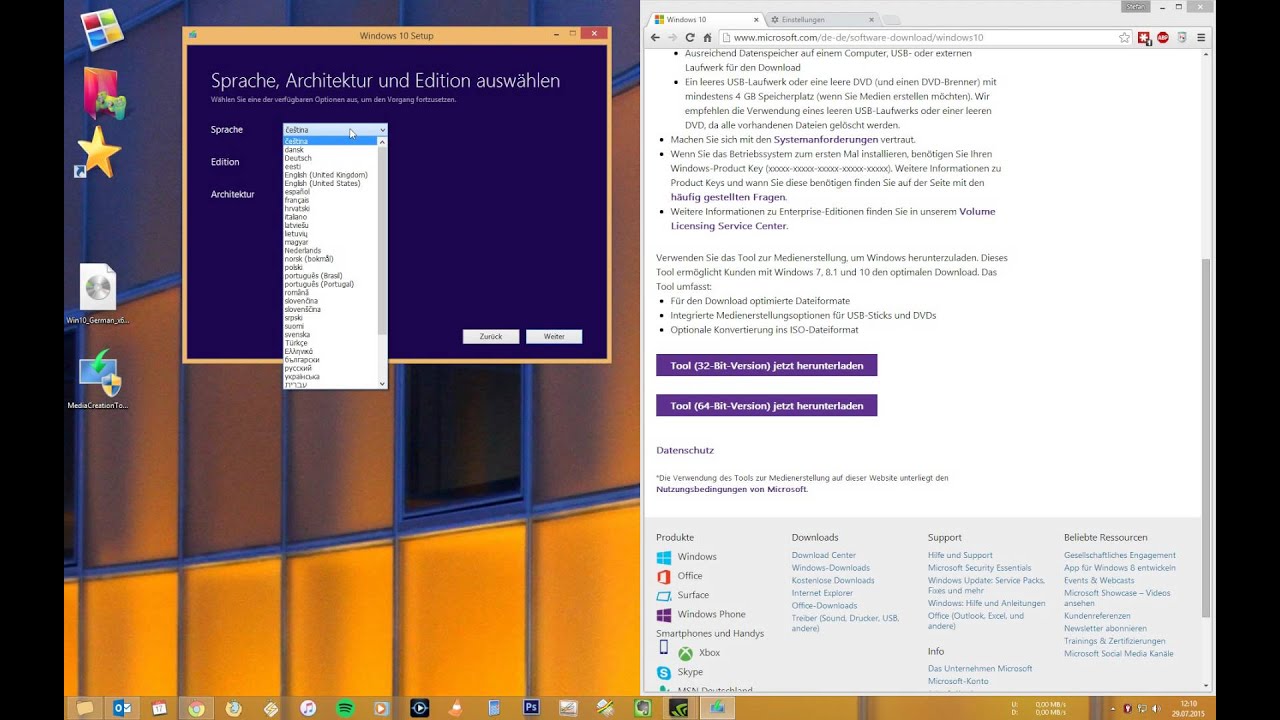This screenshot has height=720, width=1280.
Task: Click the Zurück button in Setup
Action: [491, 337]
